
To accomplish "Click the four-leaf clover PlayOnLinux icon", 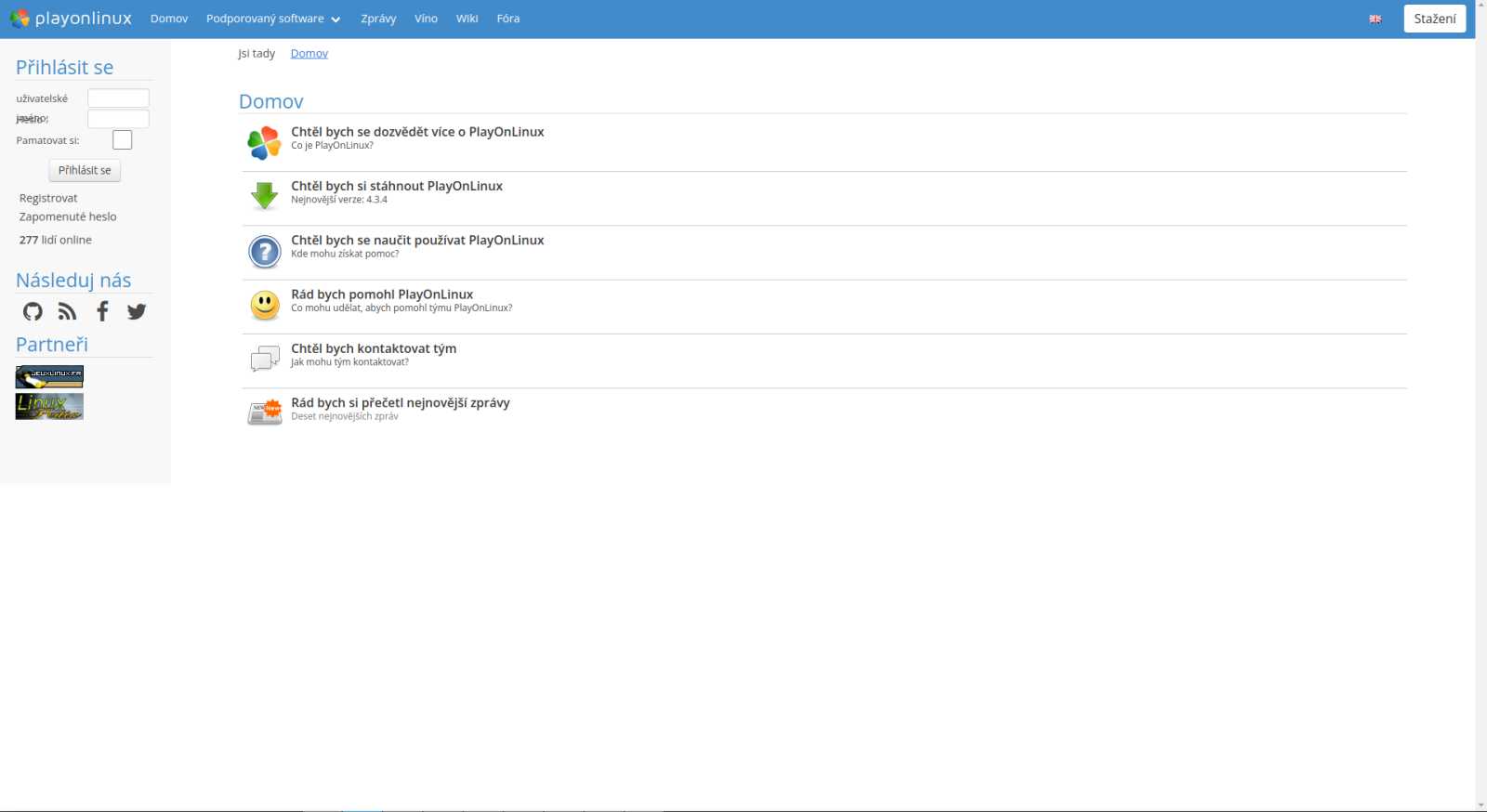I will [x=265, y=143].
